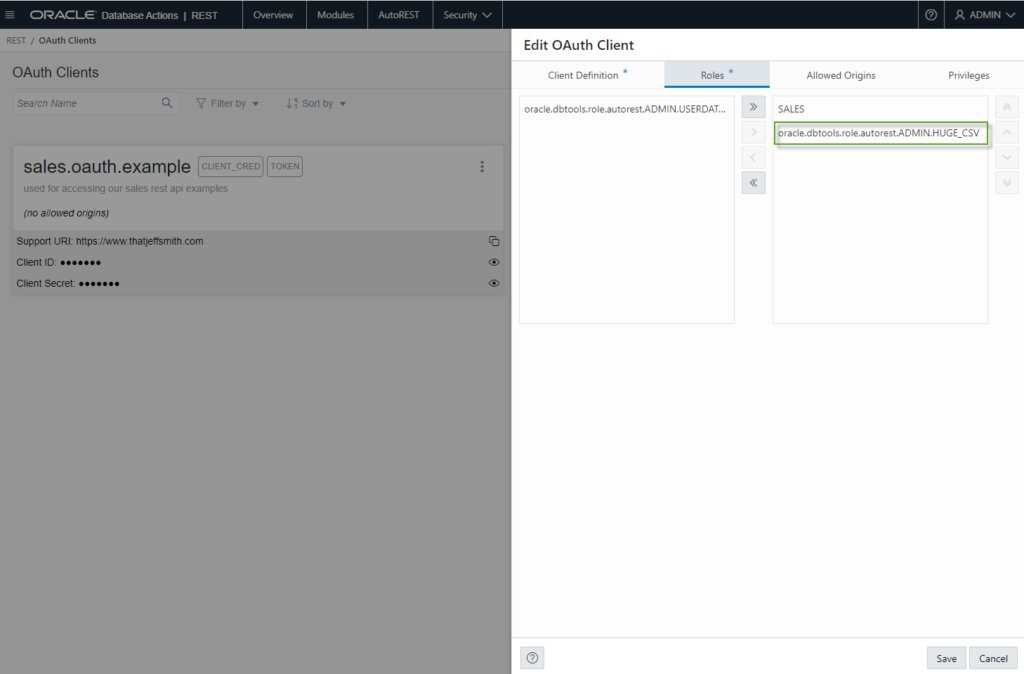This screenshot has height=674, width=1024.
Task: Open the help icon in top bar
Action: click(x=931, y=14)
